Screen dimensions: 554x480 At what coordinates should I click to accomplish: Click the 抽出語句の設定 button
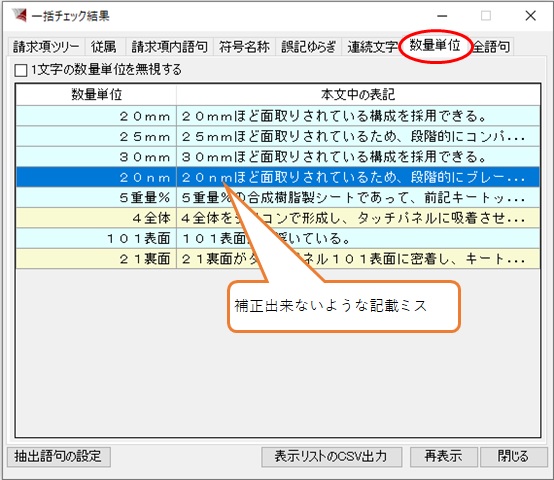point(58,456)
